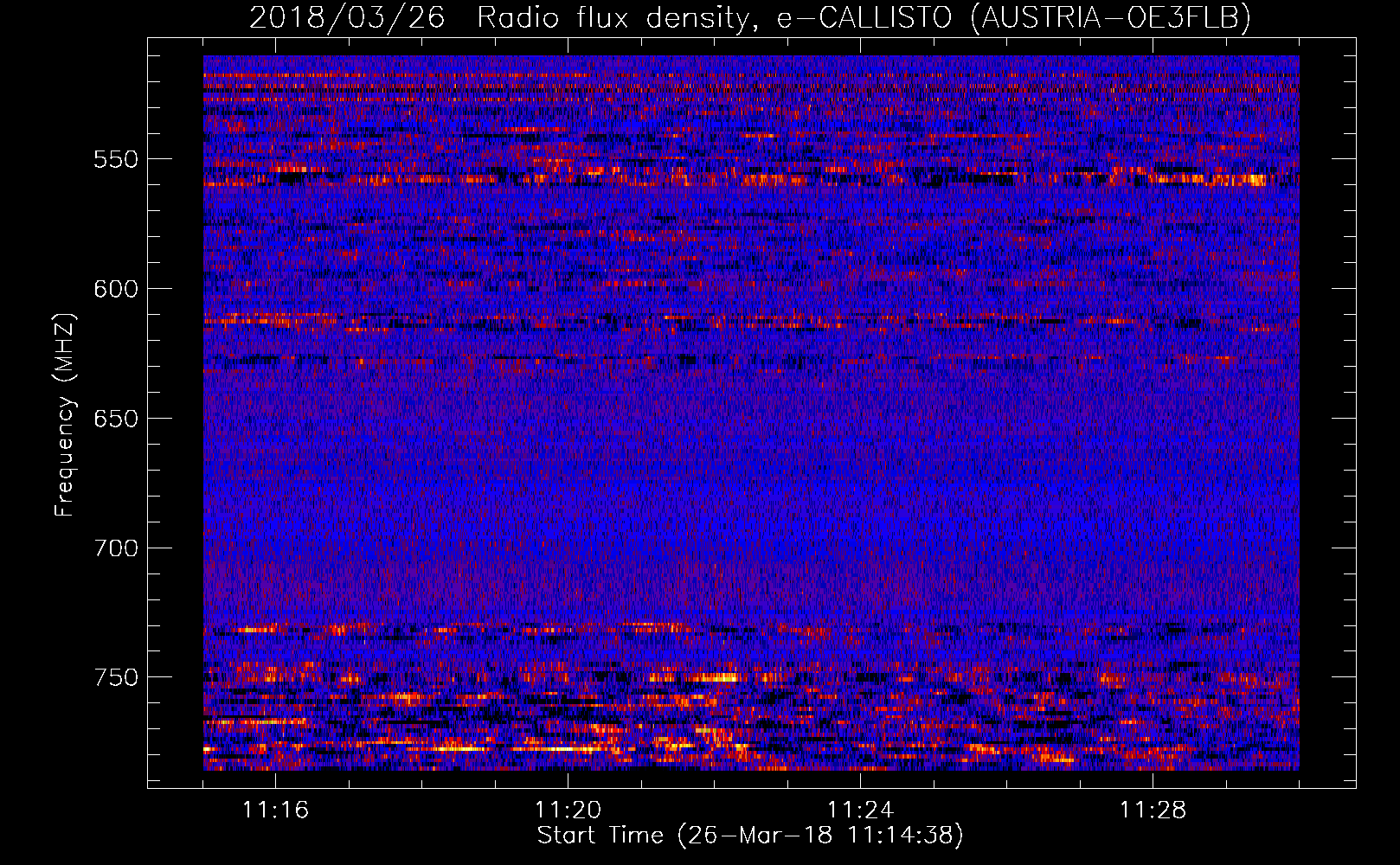Click the 11:20 time tick label
Image resolution: width=1400 pixels, height=865 pixels.
(568, 811)
